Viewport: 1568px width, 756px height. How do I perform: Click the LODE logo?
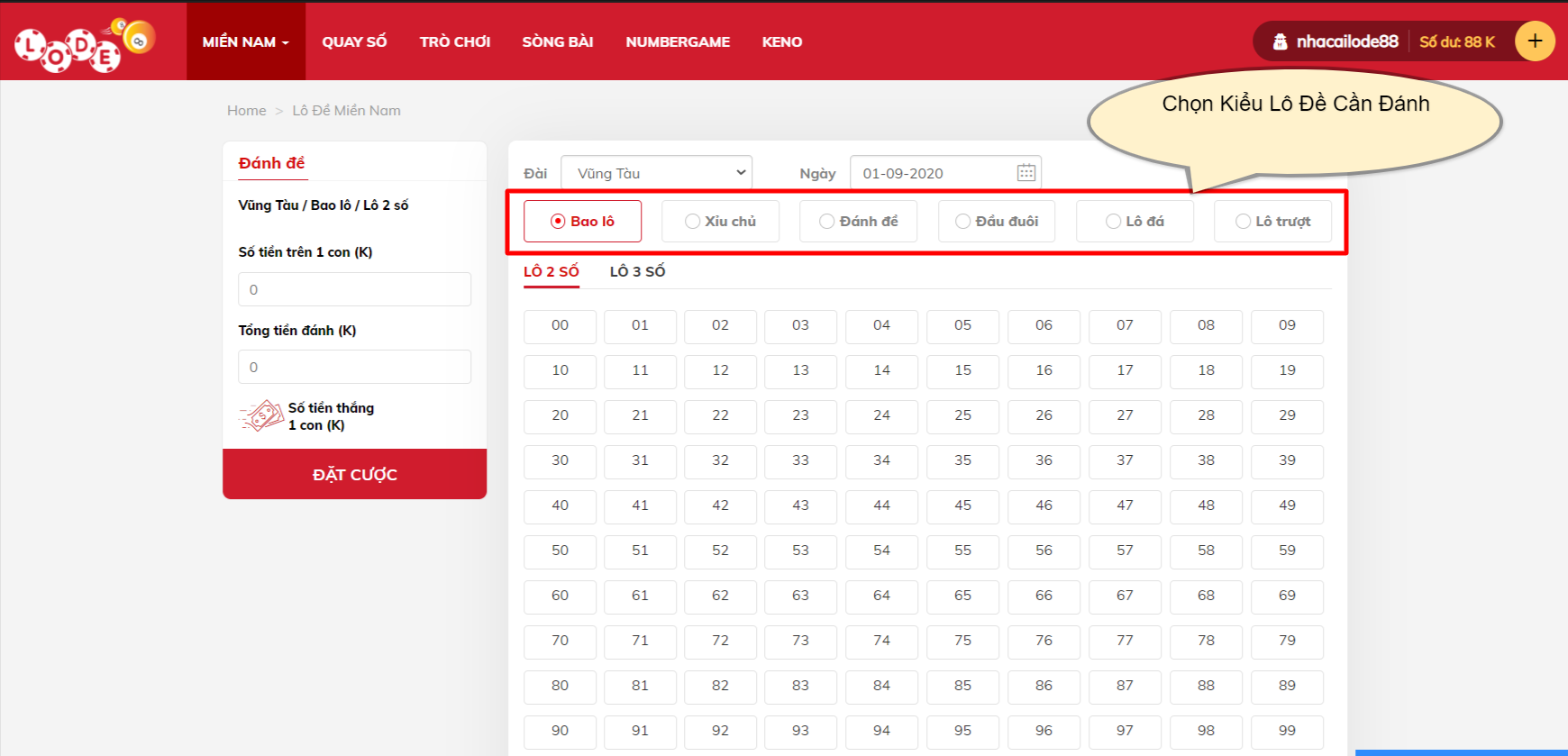[x=85, y=45]
